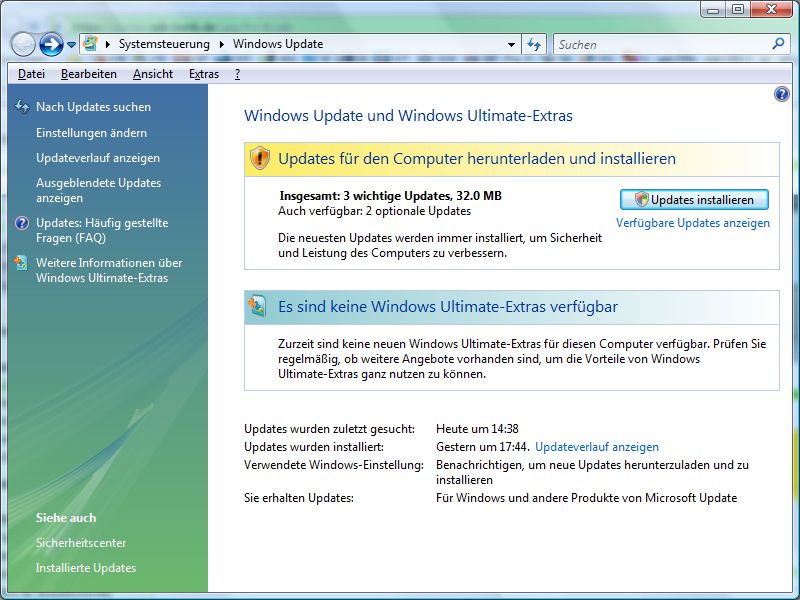Open the address bar history dropdown
Viewport: 800px width, 600px height.
[x=511, y=44]
